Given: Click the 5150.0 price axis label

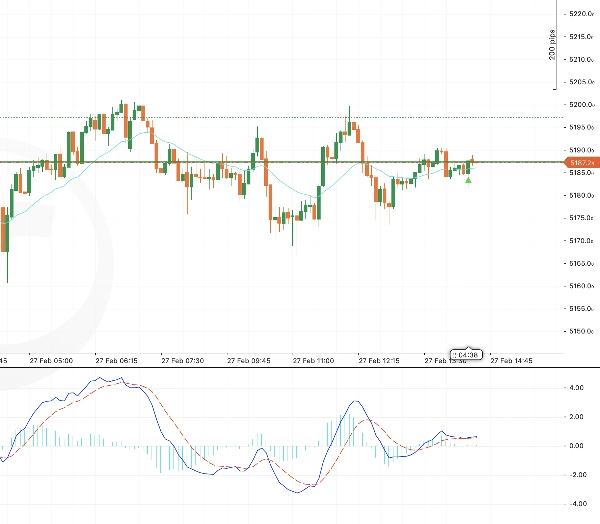Looking at the screenshot, I should (x=582, y=331).
